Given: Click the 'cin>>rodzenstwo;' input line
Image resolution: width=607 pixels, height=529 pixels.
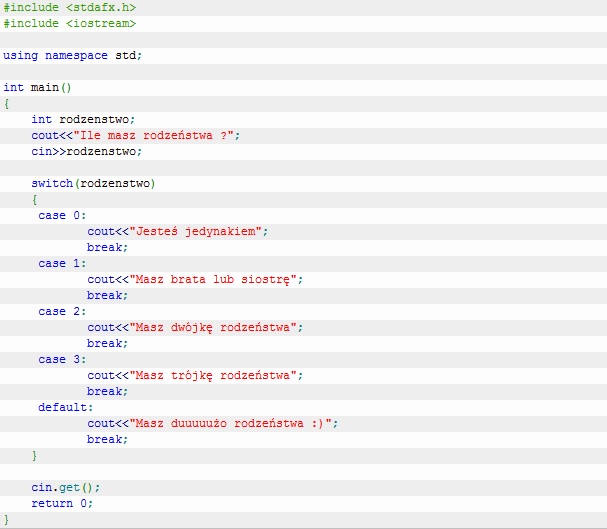Looking at the screenshot, I should click(x=86, y=151).
